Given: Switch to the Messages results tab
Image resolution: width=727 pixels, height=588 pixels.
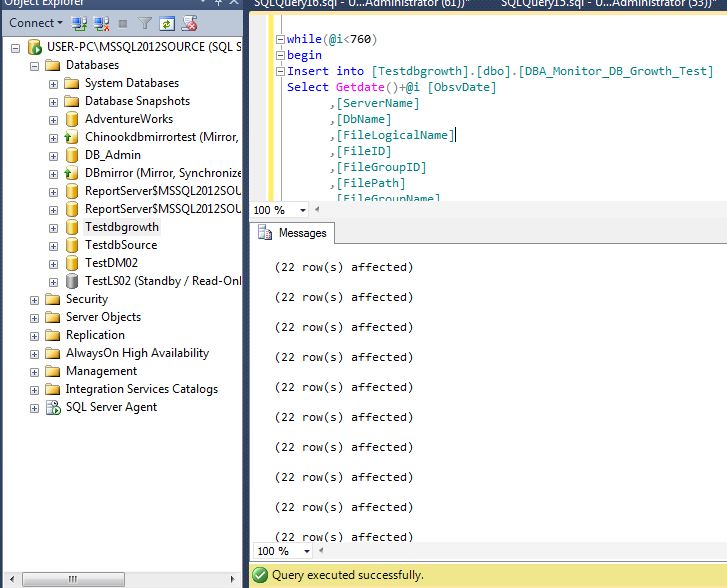Looking at the screenshot, I should (293, 233).
